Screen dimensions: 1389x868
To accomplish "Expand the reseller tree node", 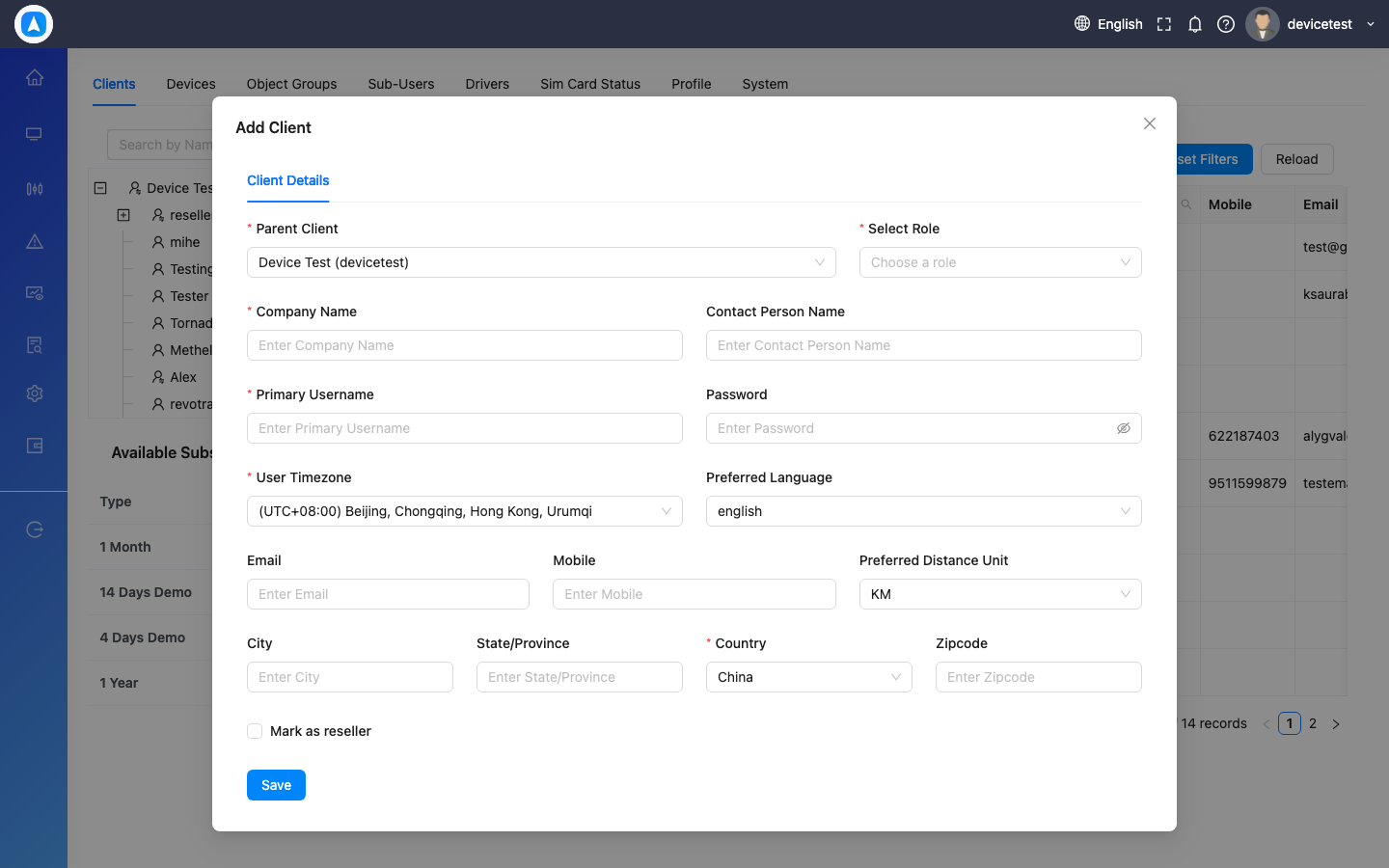I will click(x=123, y=215).
